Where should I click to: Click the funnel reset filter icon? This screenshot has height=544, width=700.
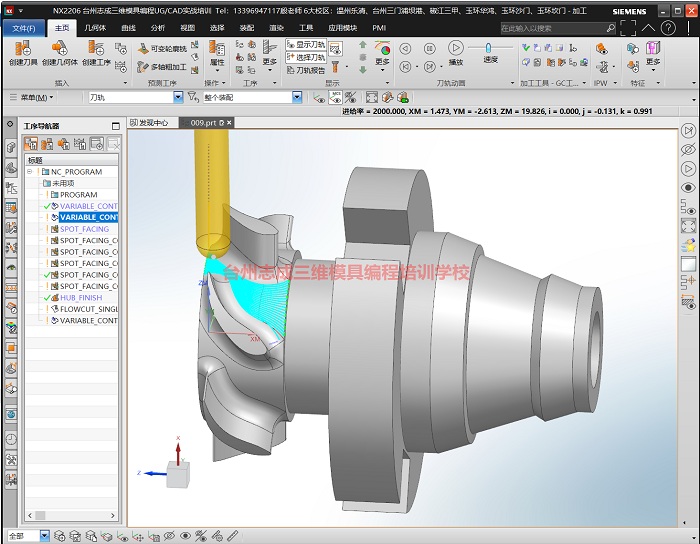(x=193, y=97)
